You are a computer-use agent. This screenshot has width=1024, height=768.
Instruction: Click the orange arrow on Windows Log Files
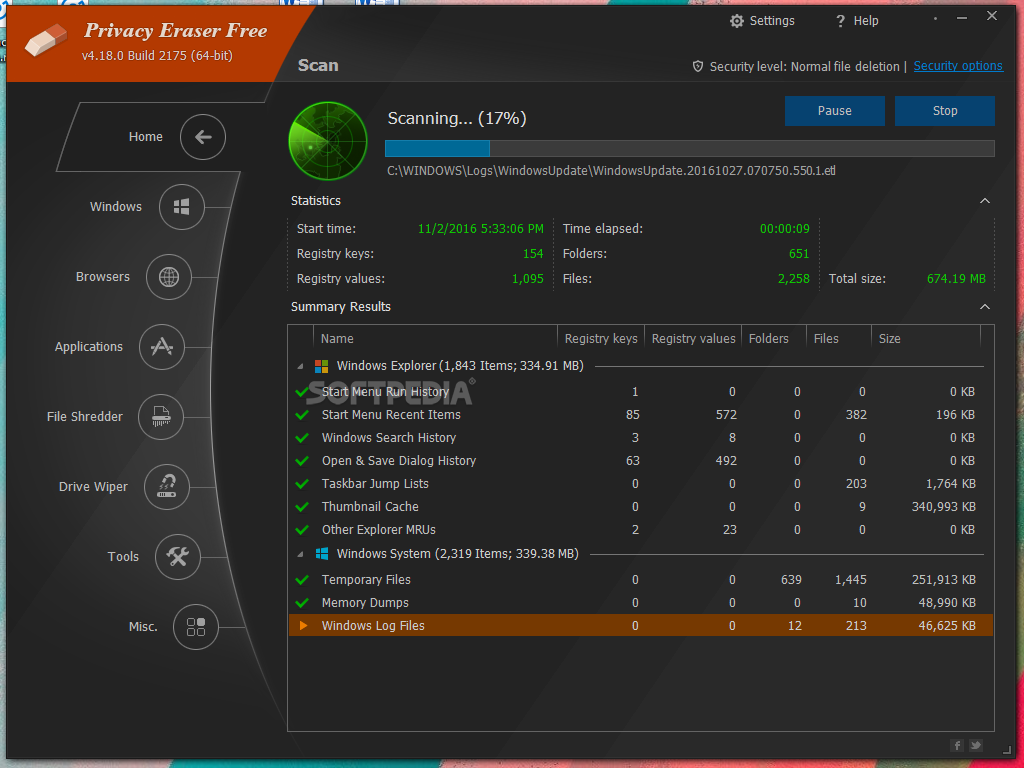303,626
